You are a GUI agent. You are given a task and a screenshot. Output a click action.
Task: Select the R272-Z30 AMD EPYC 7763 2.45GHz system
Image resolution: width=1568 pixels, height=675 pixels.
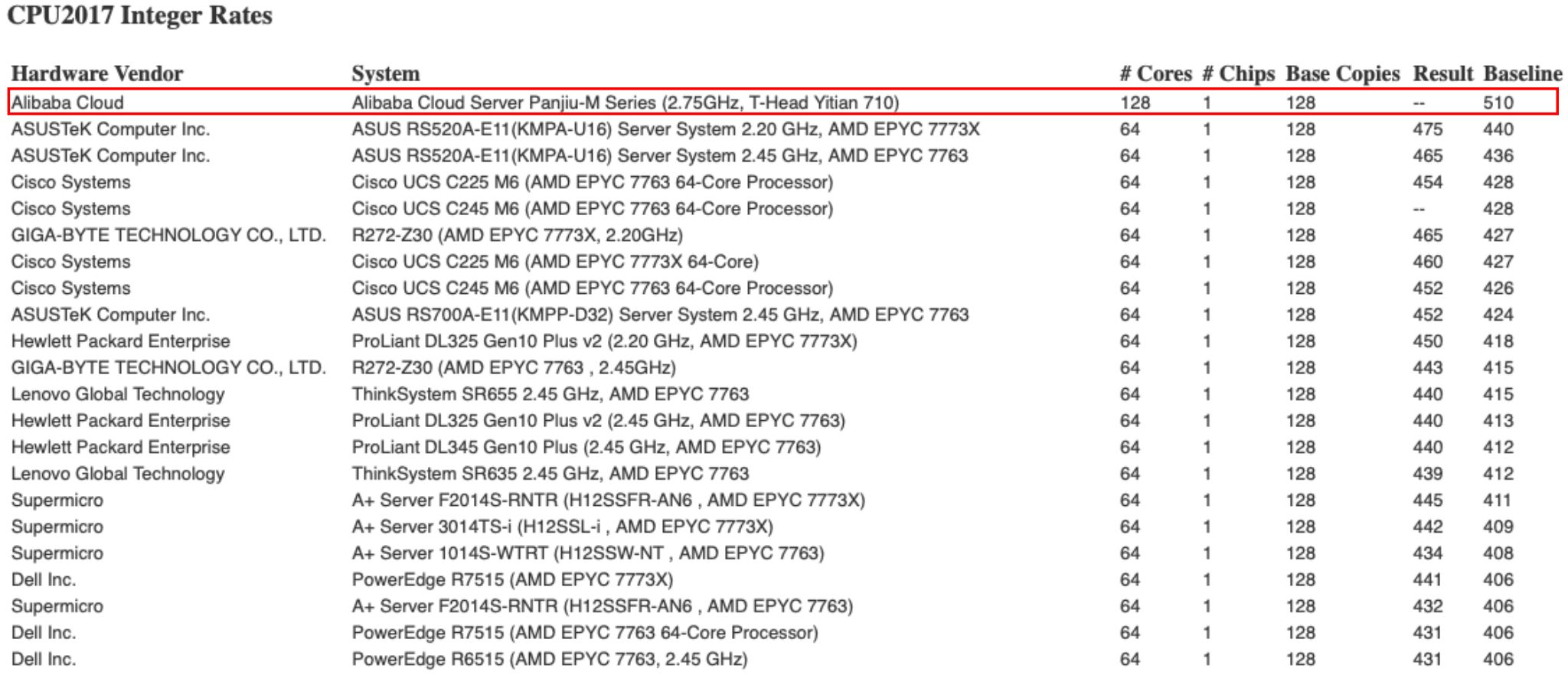pyautogui.click(x=514, y=368)
